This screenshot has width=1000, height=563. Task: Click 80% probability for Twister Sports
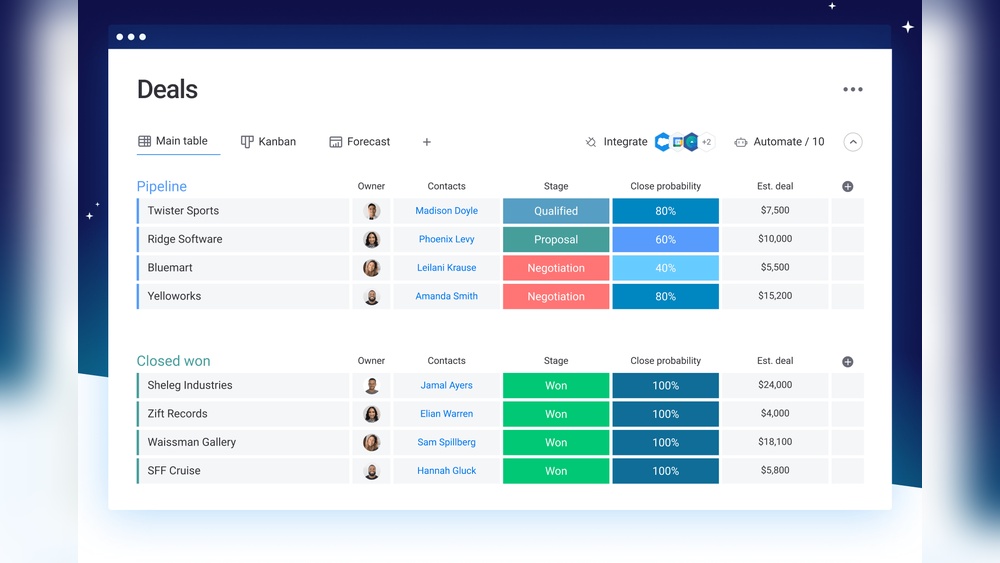coord(665,211)
